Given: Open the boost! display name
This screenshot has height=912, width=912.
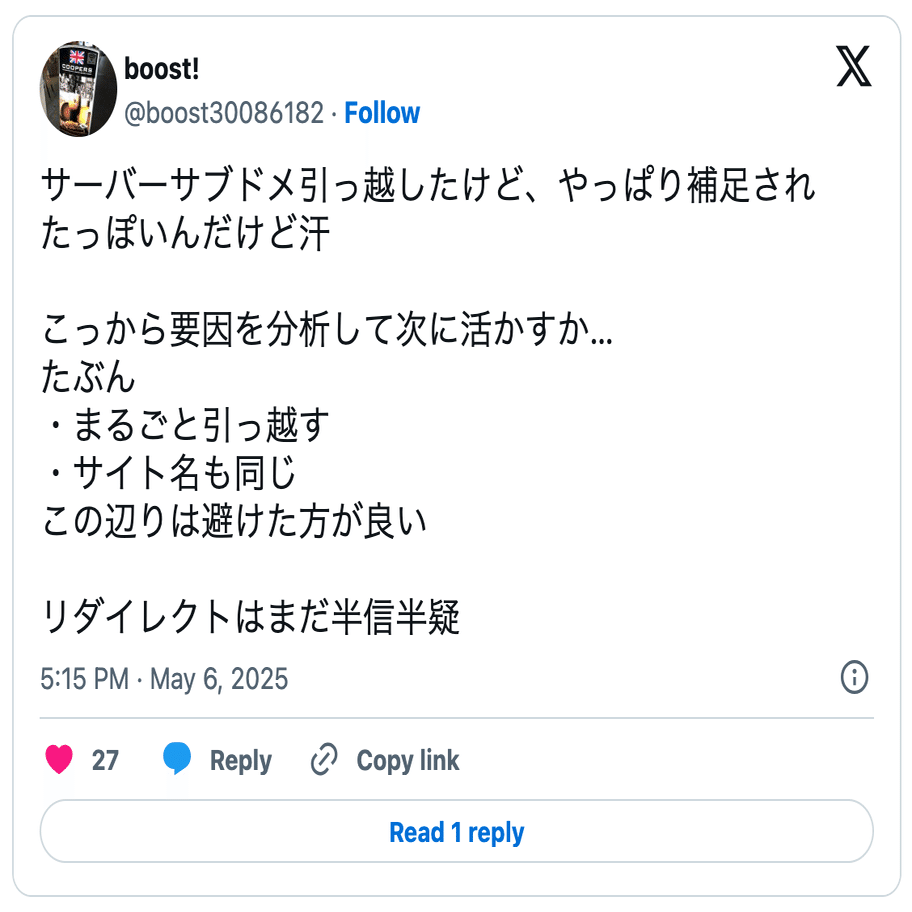Looking at the screenshot, I should [162, 69].
